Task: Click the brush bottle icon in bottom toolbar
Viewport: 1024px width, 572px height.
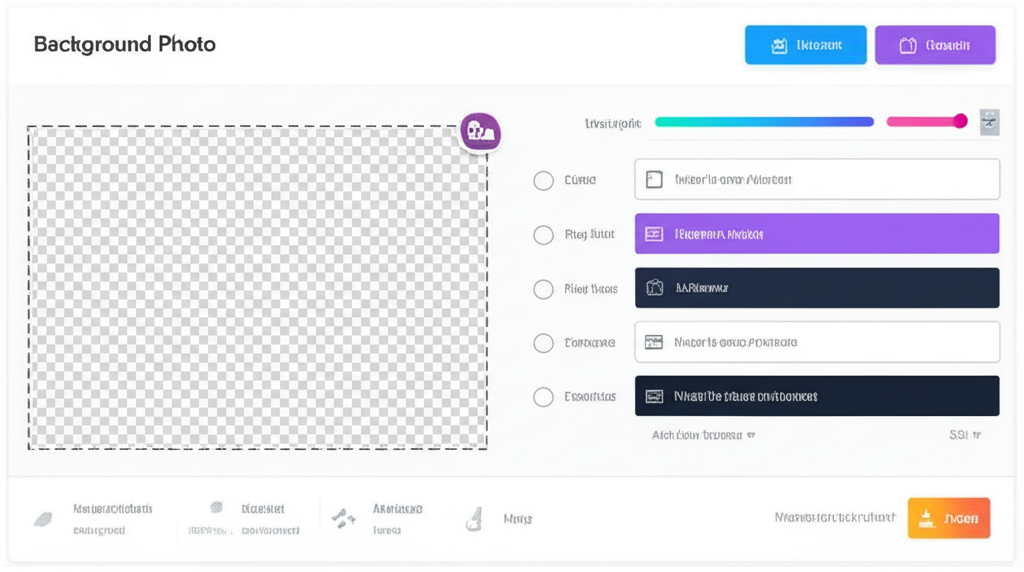Action: (x=474, y=518)
